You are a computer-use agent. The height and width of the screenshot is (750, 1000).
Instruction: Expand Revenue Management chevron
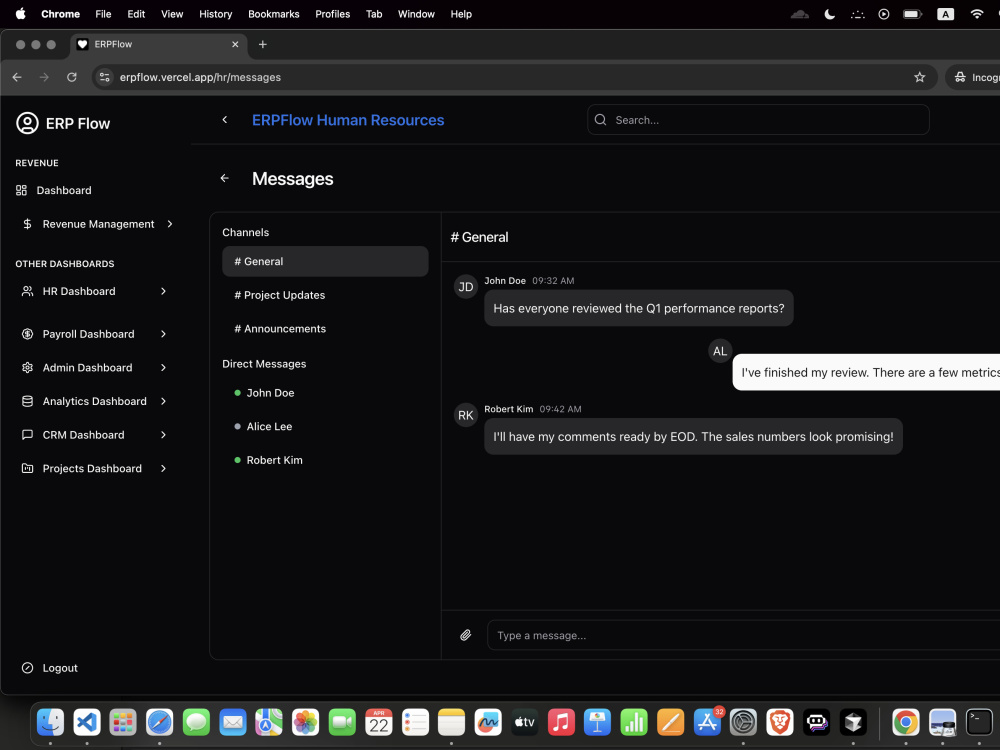tap(170, 224)
